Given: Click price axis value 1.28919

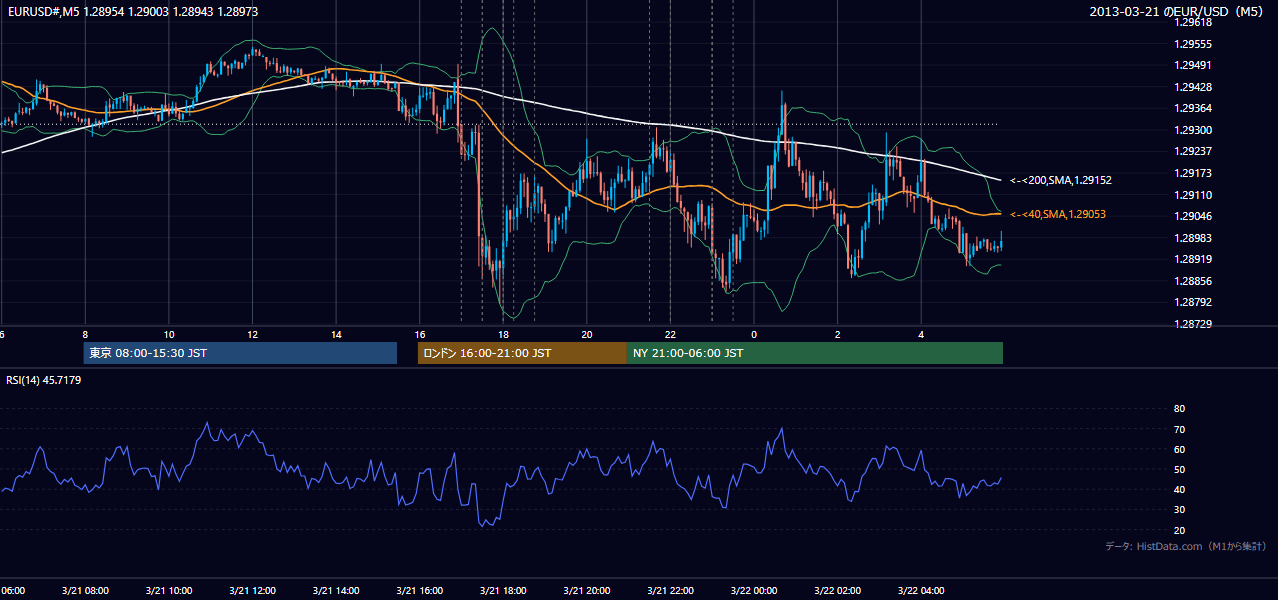Looking at the screenshot, I should click(1194, 259).
